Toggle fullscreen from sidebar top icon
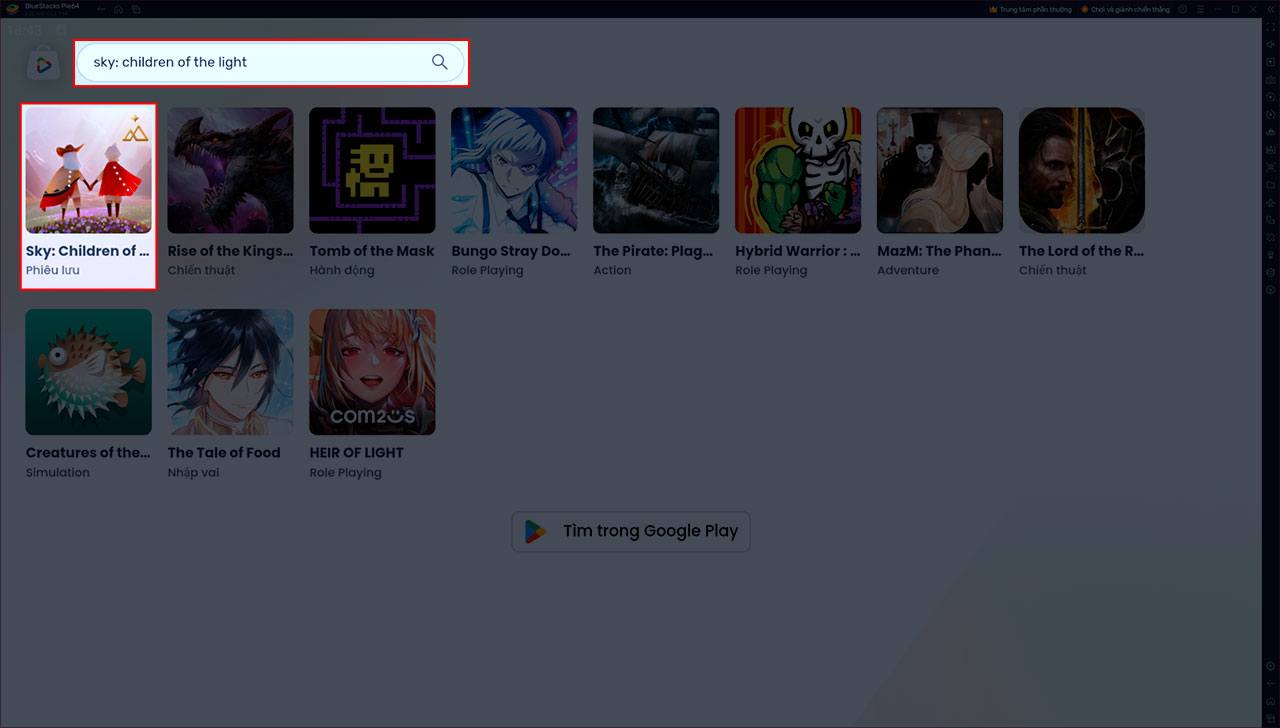This screenshot has width=1280, height=728. tap(1270, 27)
